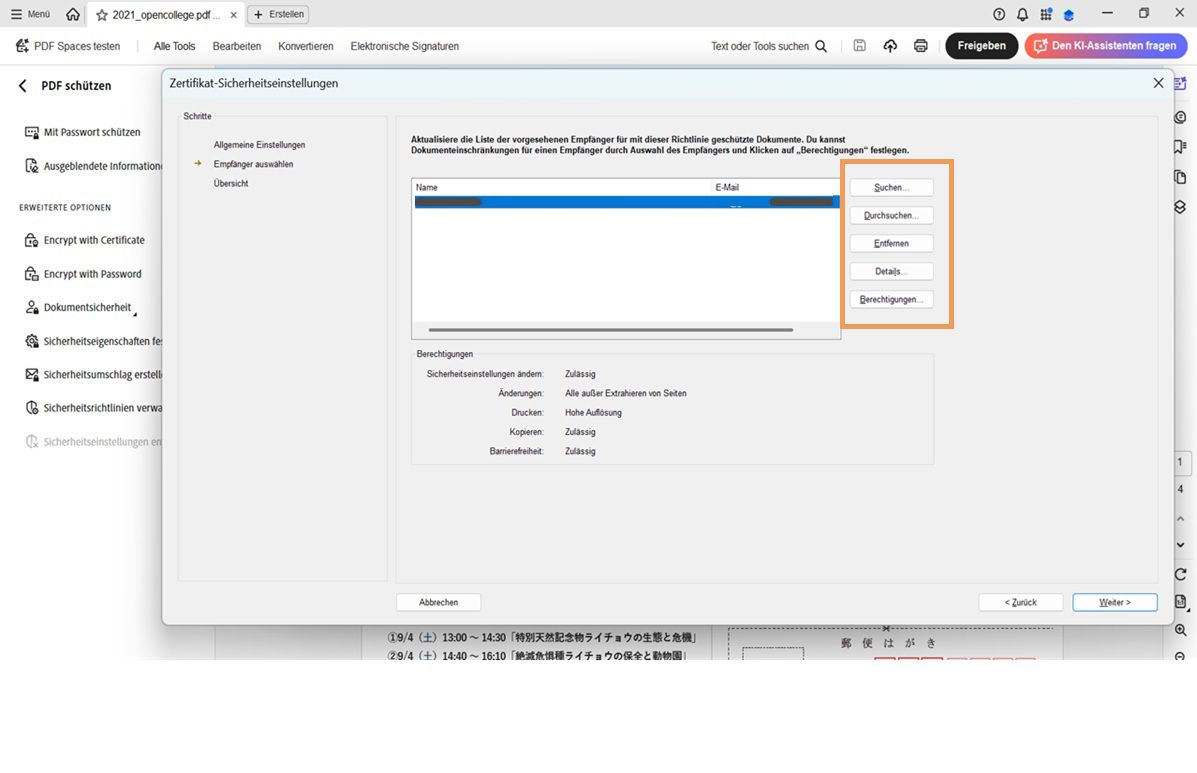Click the Suchen... button

tap(891, 188)
